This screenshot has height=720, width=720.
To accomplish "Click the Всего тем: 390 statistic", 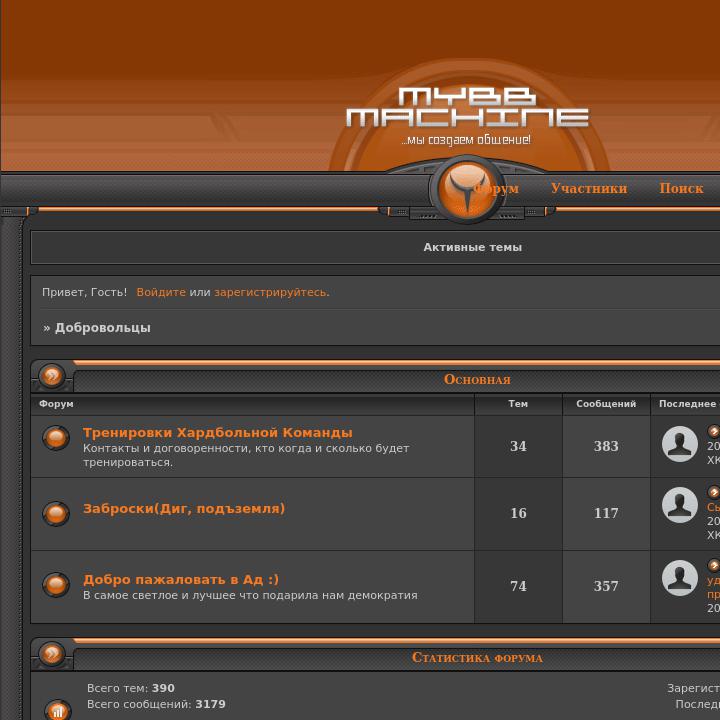I will point(130,688).
